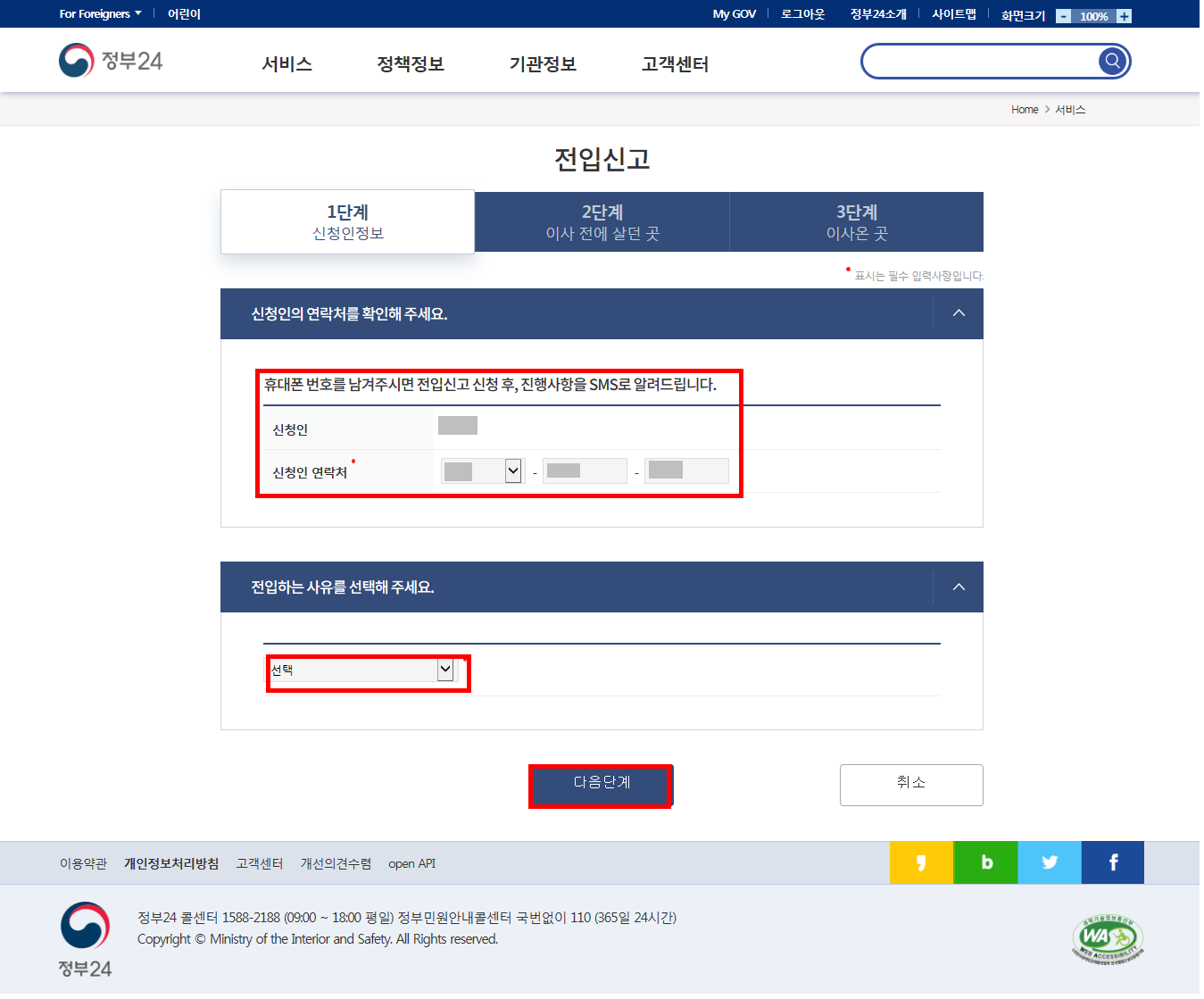Open My GOV link
Viewport: 1204px width, 999px height.
point(735,13)
